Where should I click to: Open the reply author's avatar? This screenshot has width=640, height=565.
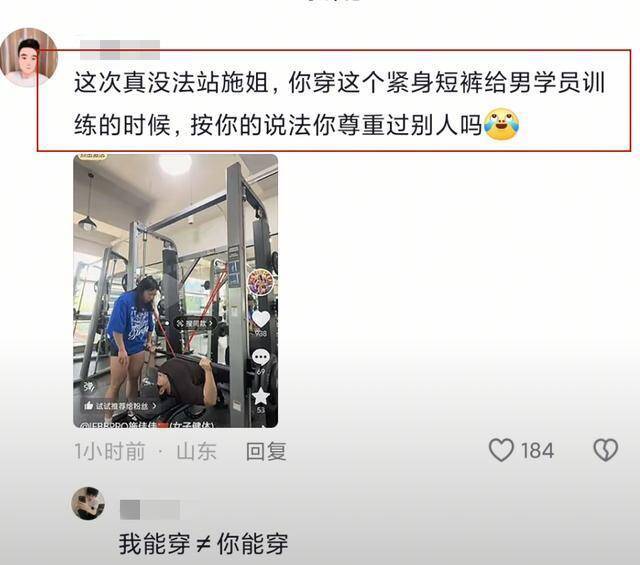pos(88,503)
